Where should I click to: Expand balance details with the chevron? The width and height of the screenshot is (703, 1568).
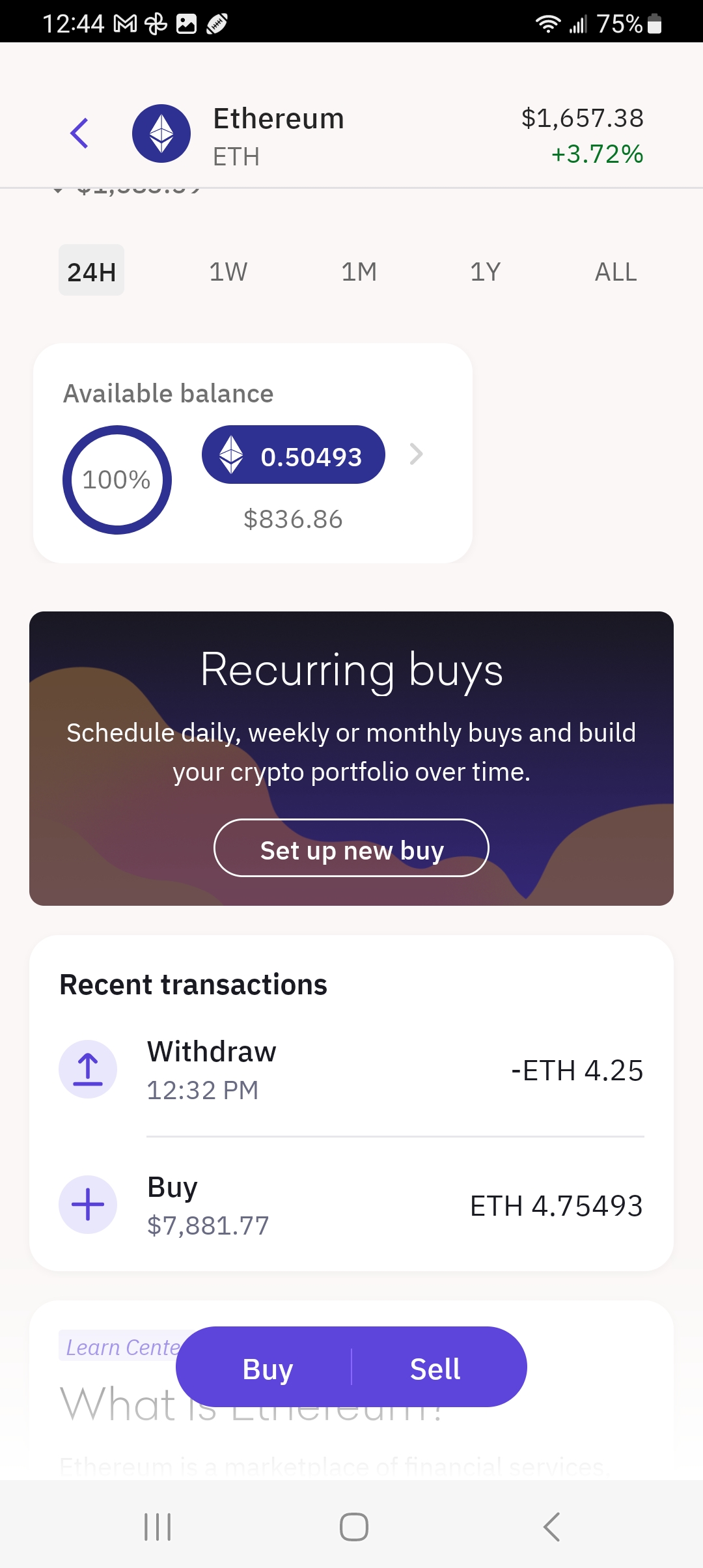[x=417, y=454]
